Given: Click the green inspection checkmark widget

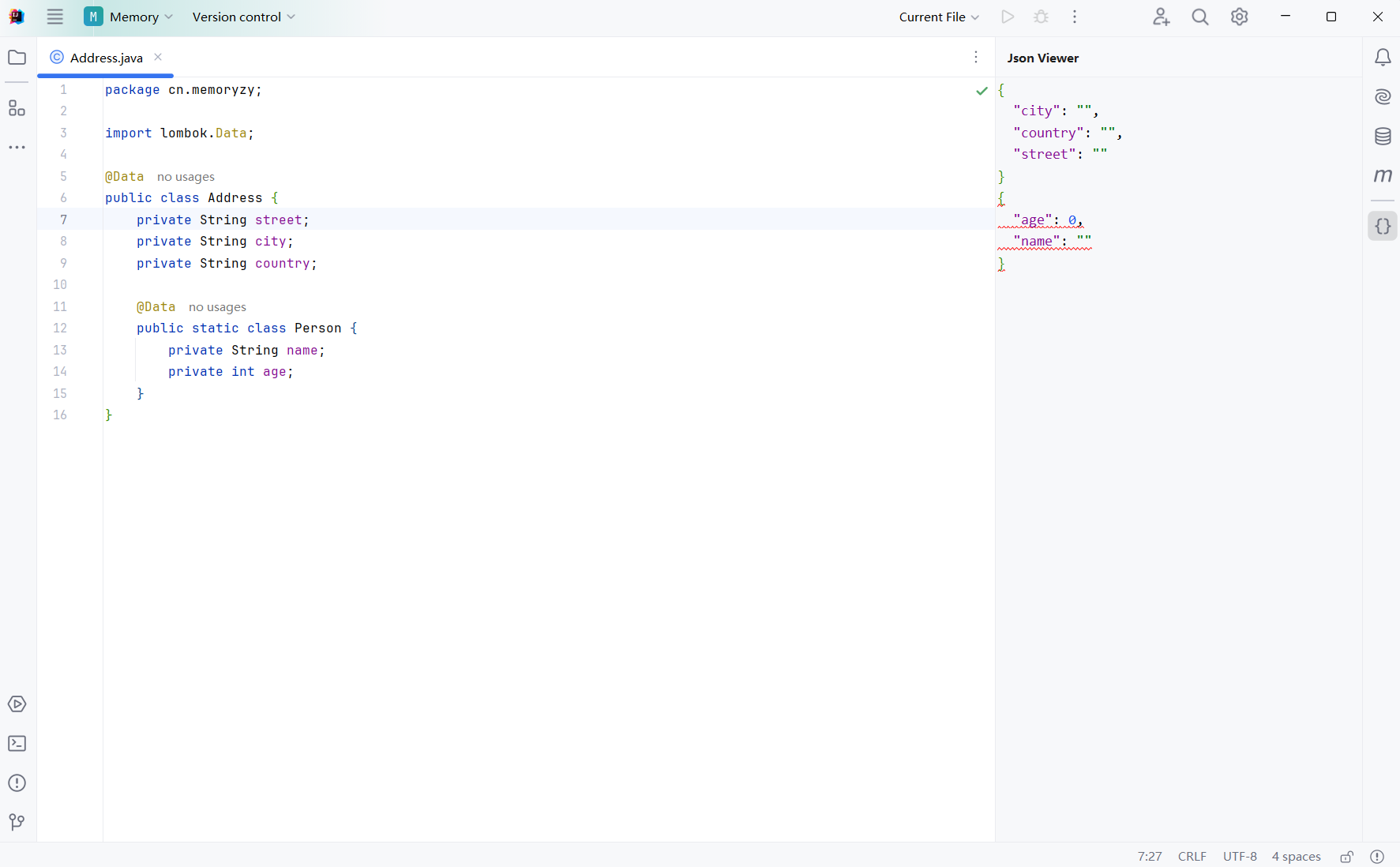Looking at the screenshot, I should point(982,91).
